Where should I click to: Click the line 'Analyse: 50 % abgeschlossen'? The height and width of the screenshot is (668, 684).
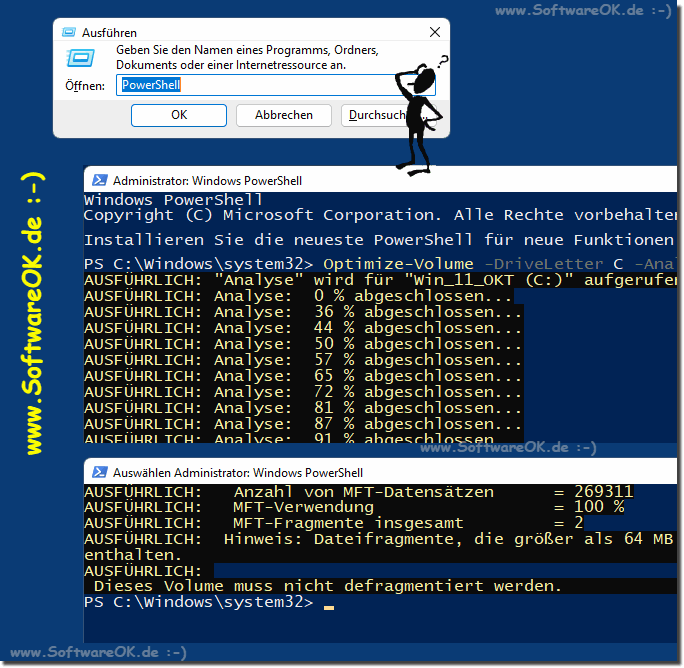coord(303,344)
